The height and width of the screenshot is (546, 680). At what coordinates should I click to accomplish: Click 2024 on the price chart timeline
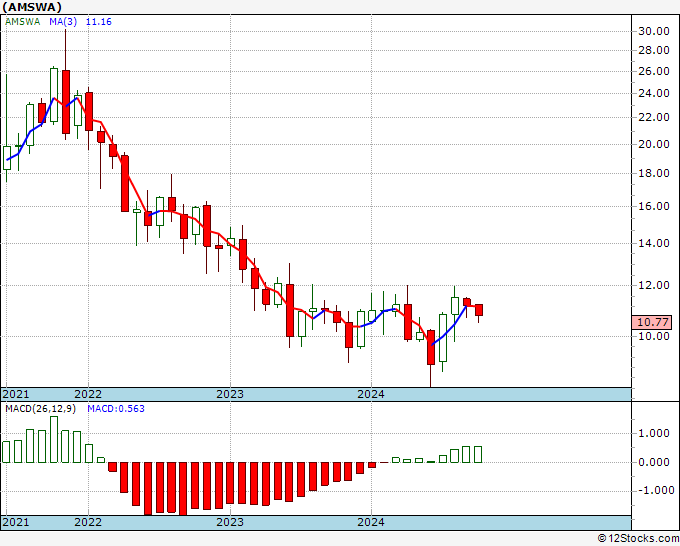tap(371, 394)
